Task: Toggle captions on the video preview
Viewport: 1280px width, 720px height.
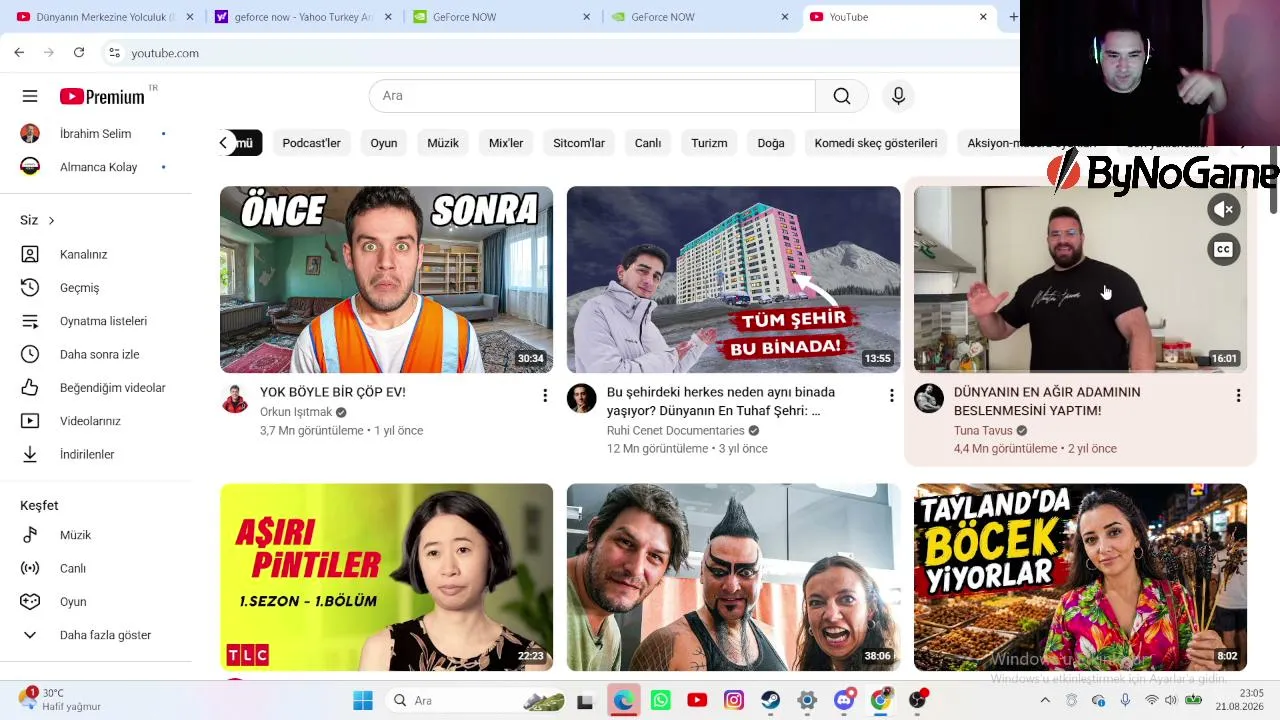Action: click(x=1224, y=250)
